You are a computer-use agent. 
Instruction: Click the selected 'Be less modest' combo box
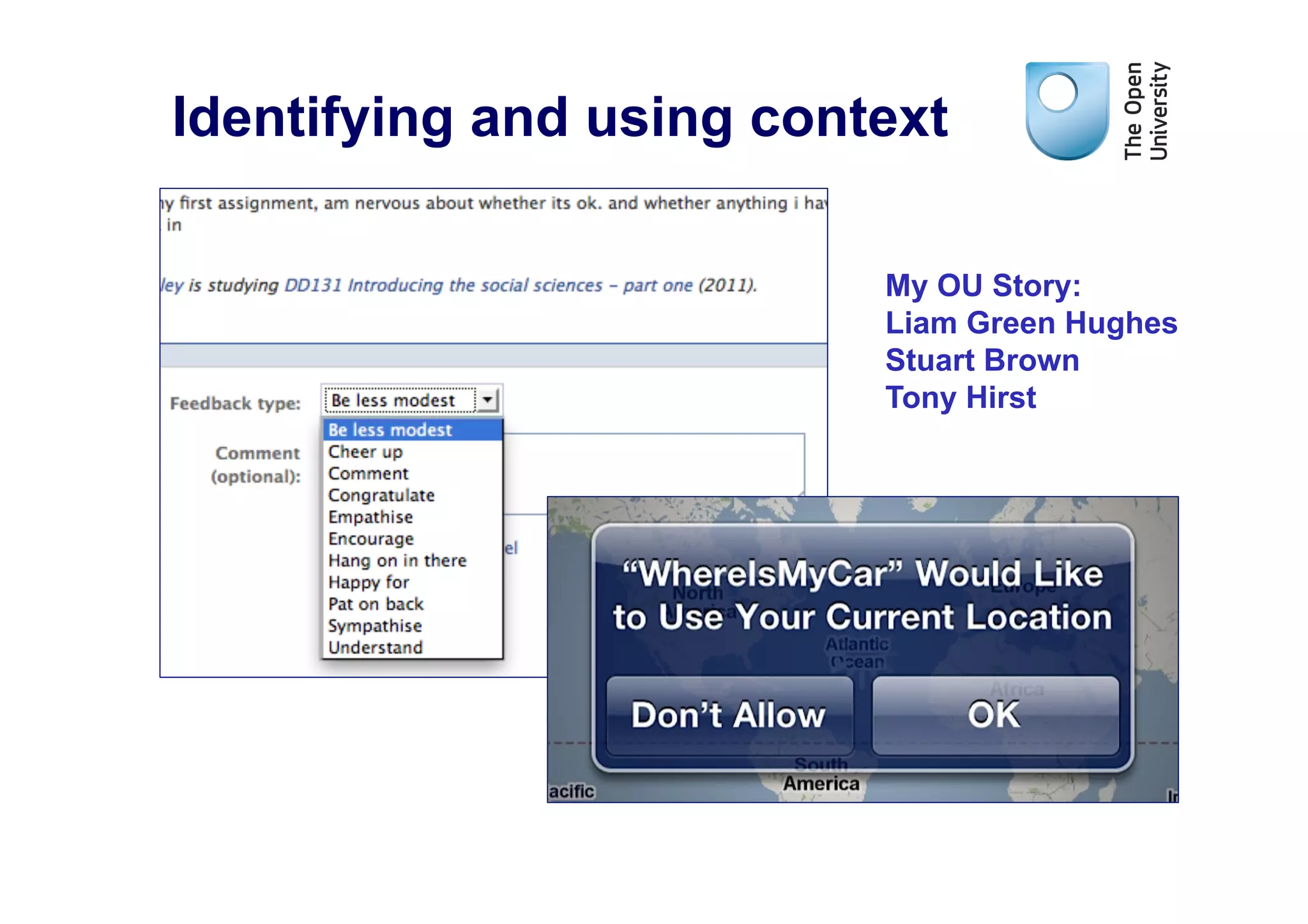412,400
